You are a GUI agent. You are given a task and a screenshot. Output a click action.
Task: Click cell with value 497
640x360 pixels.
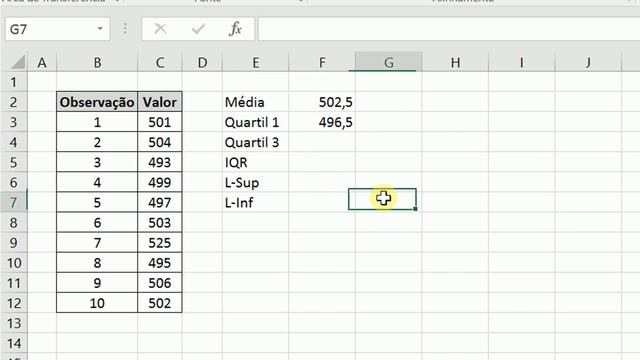point(160,202)
